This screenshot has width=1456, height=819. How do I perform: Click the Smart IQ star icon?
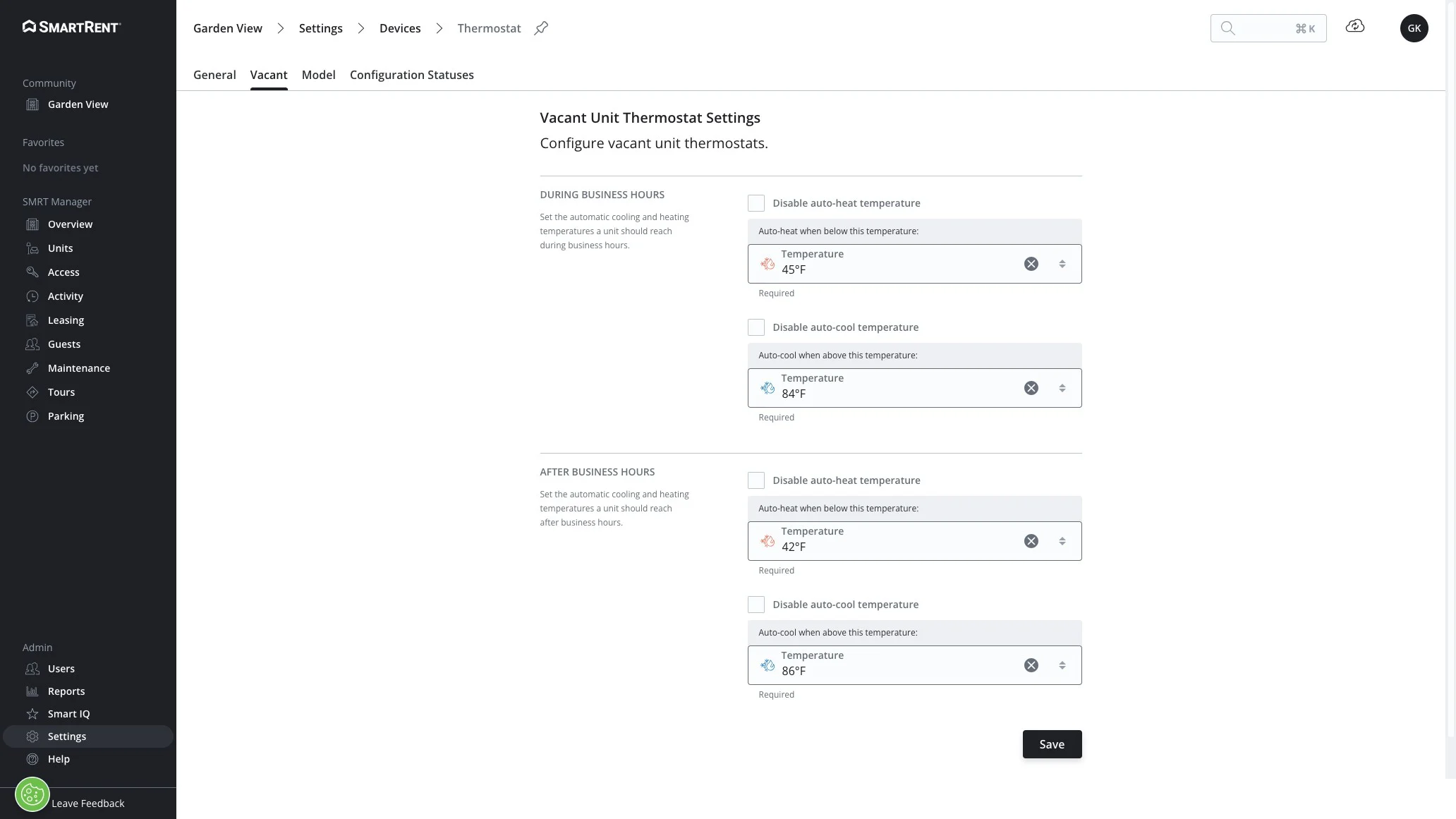point(32,714)
